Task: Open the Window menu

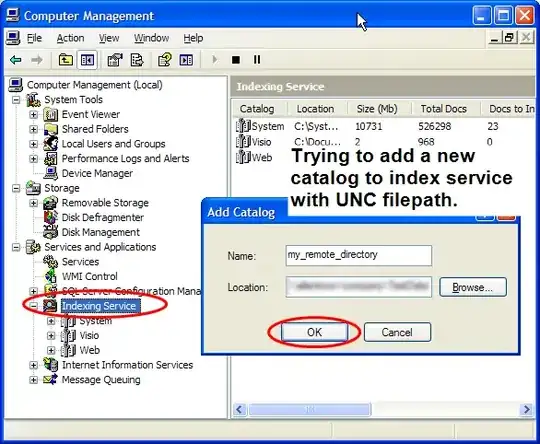Action: [151, 38]
